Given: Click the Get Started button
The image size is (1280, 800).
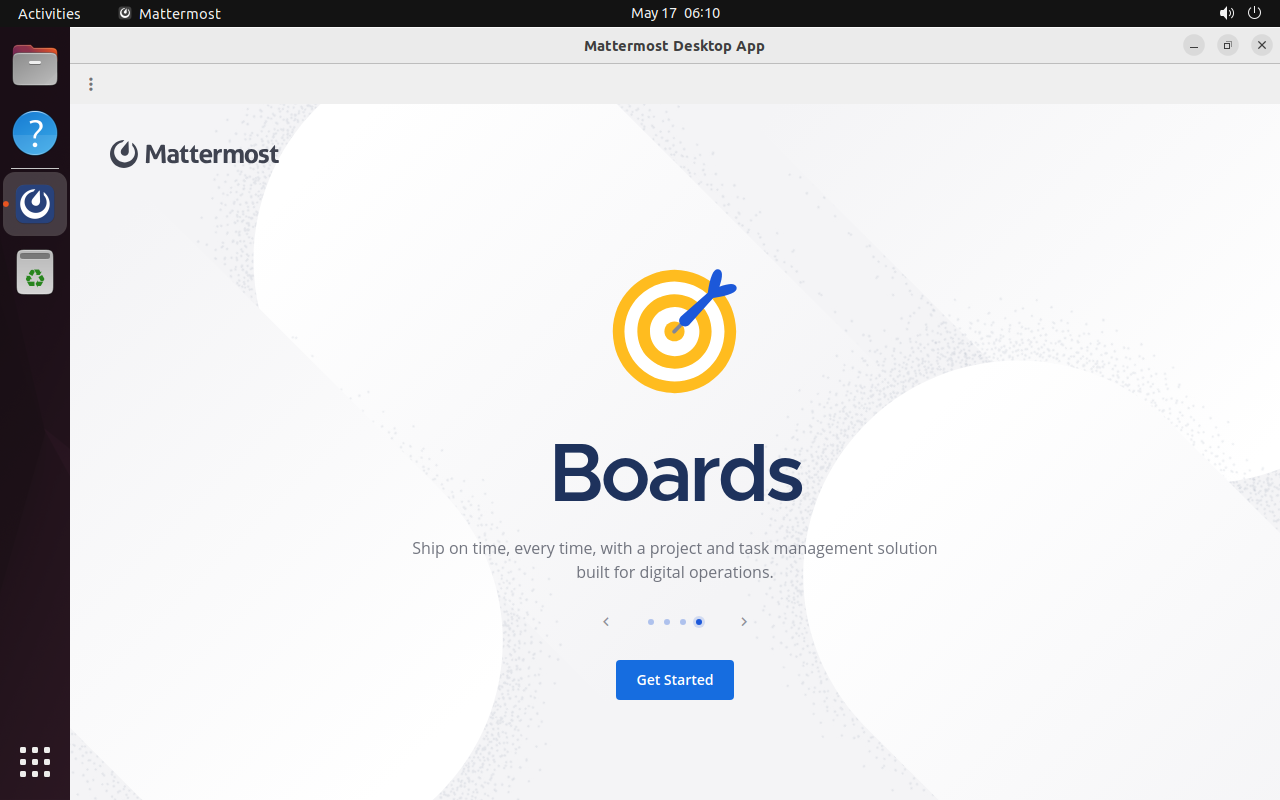Looking at the screenshot, I should (x=675, y=680).
